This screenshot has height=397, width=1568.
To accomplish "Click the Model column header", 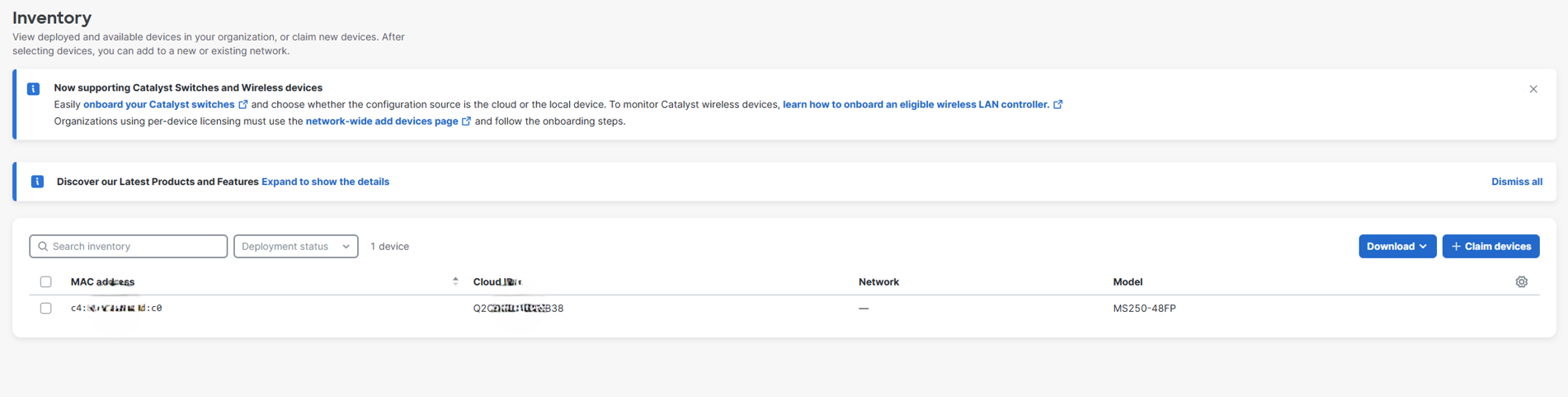I will pos(1127,282).
